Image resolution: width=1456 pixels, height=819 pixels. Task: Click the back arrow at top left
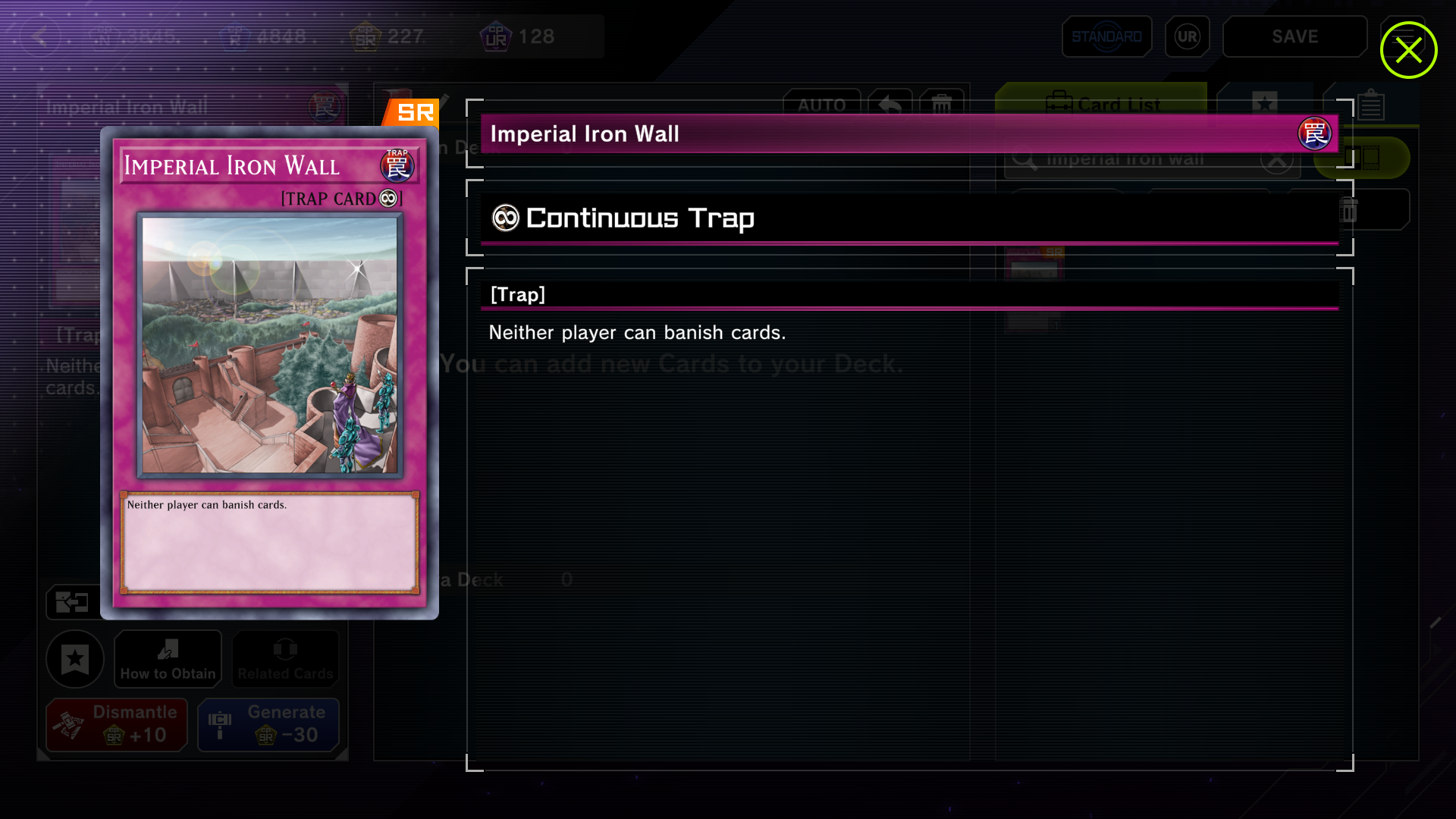(39, 36)
